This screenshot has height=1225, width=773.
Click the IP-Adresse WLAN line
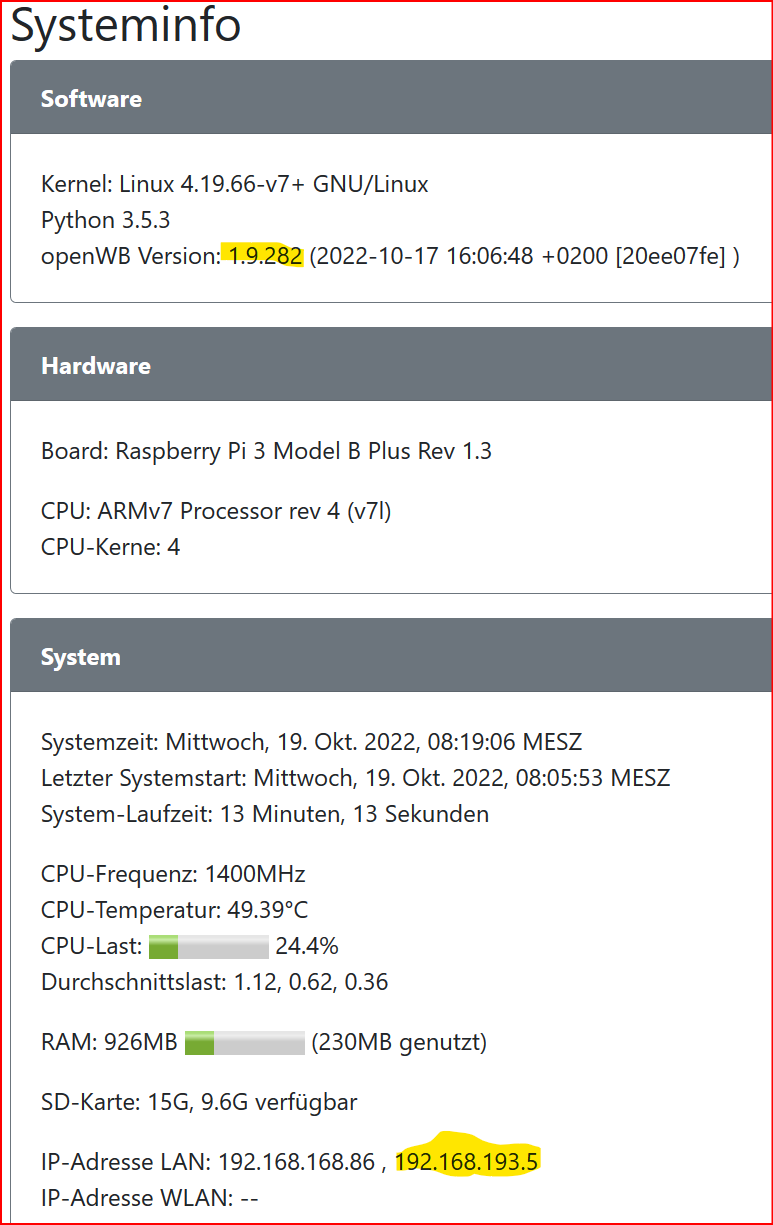pos(150,1197)
